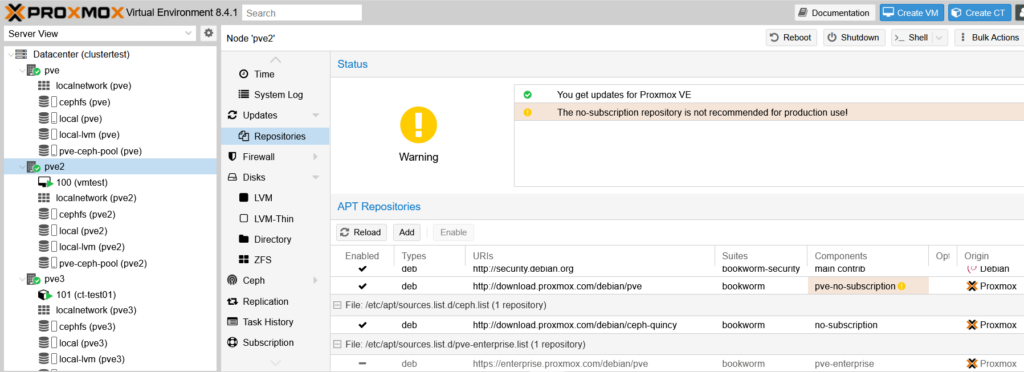Collapse the ceph.list file group

(337, 305)
